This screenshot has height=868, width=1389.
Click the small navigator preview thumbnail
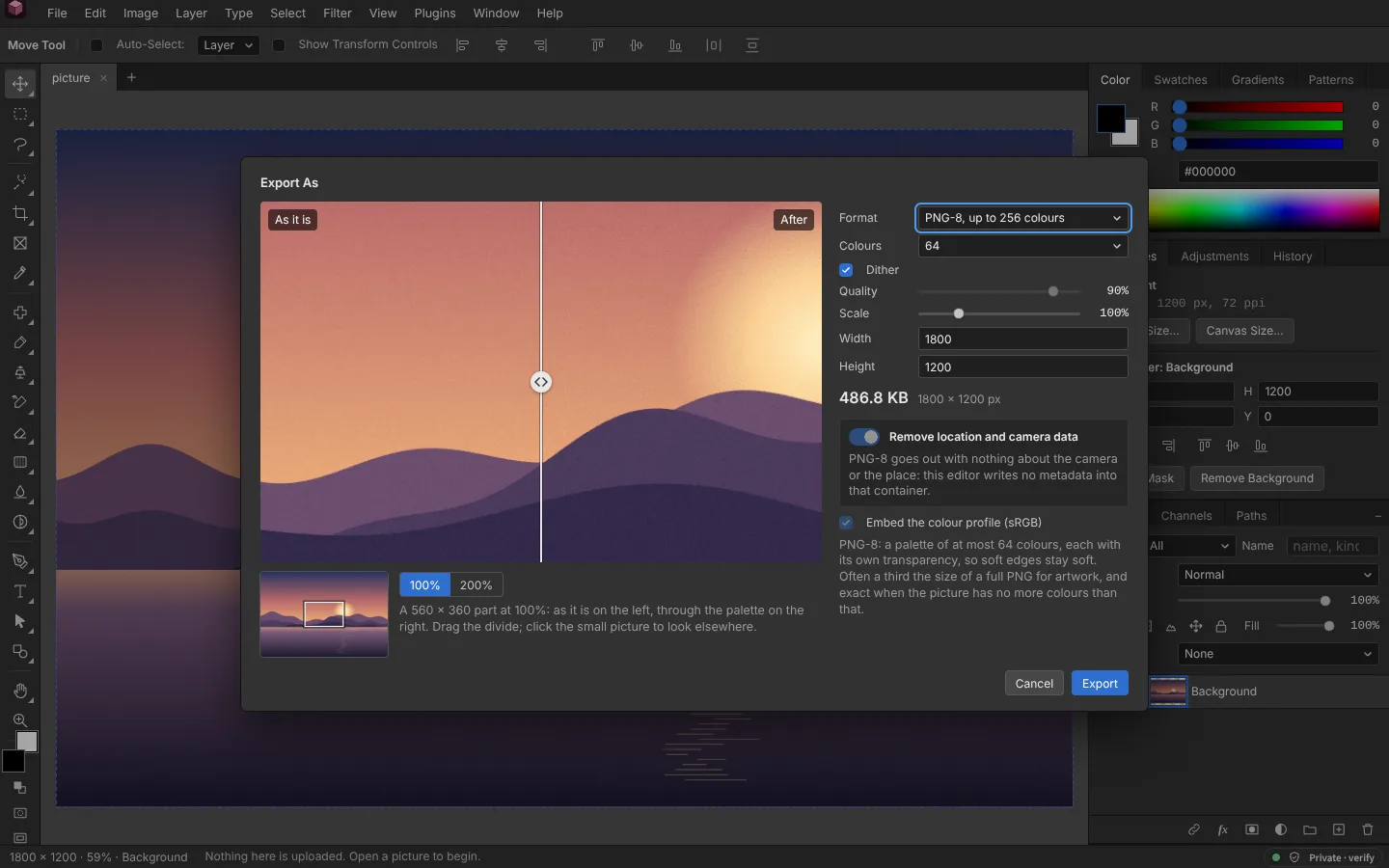[324, 614]
